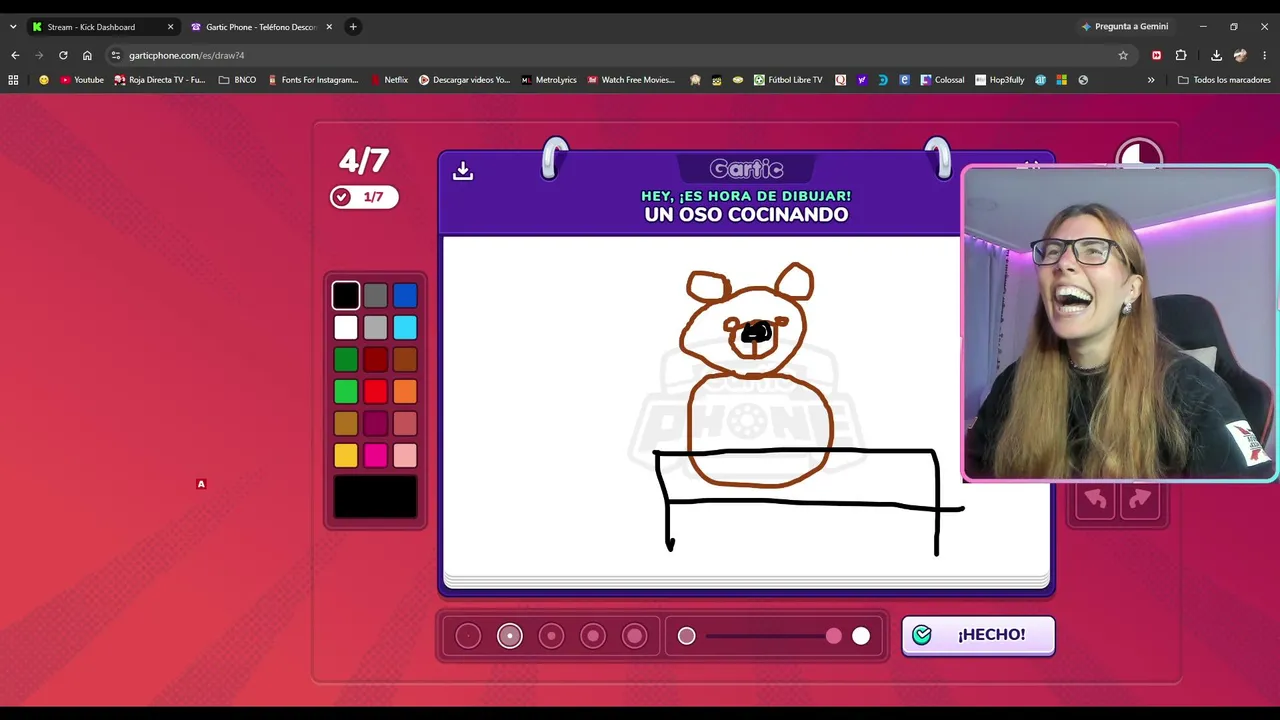This screenshot has width=1280, height=720.
Task: Choose the yellow color swatch
Action: tap(346, 455)
